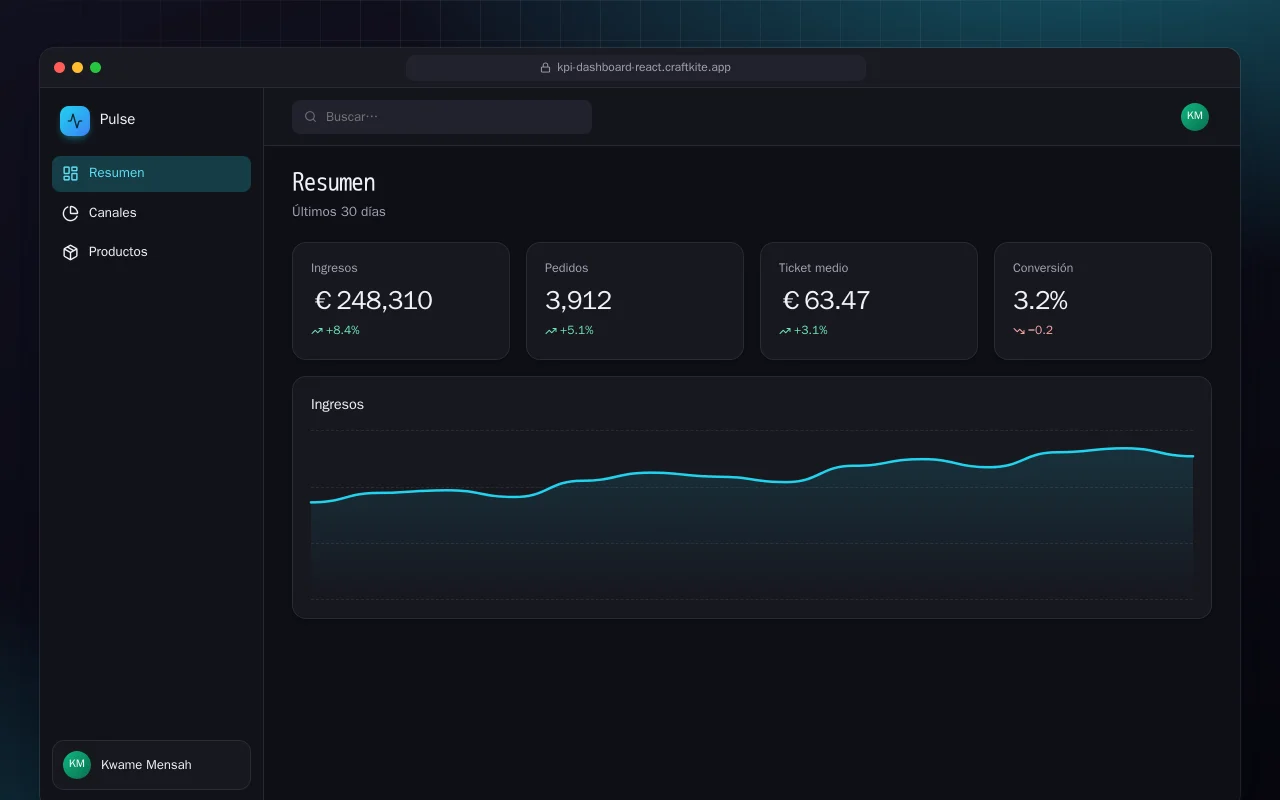Select the Ticket medio KPI card

click(869, 301)
